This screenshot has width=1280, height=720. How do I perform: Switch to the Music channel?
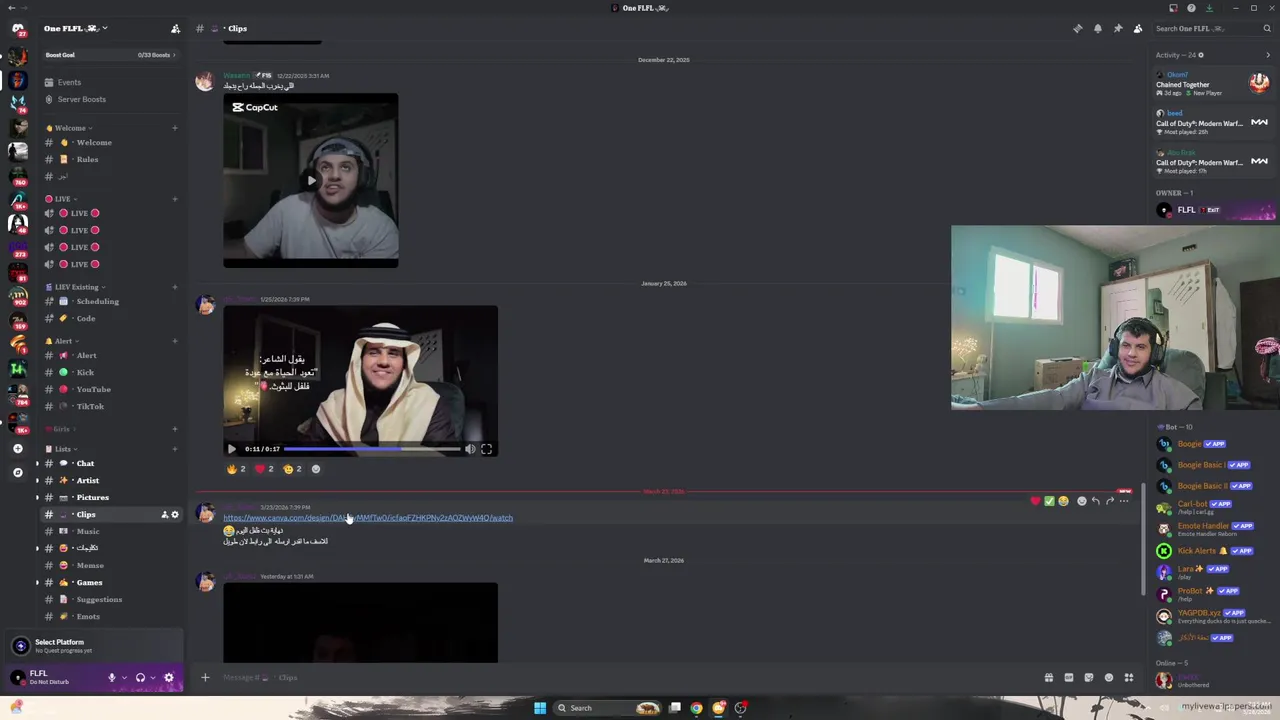click(x=110, y=531)
